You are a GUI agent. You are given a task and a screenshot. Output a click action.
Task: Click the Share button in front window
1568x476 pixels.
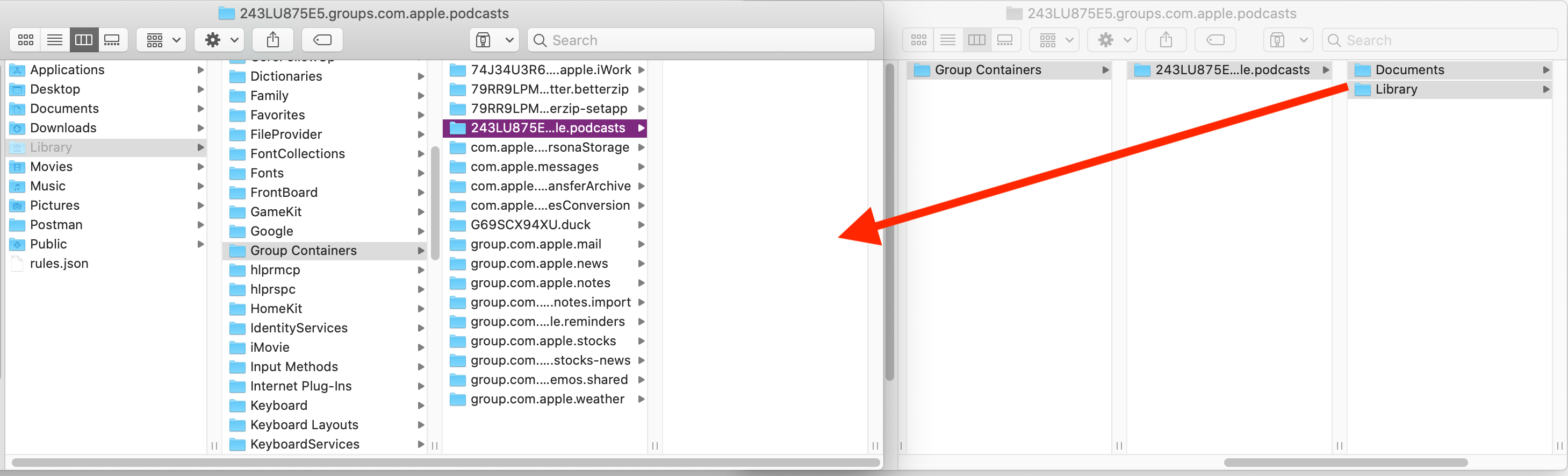[274, 40]
